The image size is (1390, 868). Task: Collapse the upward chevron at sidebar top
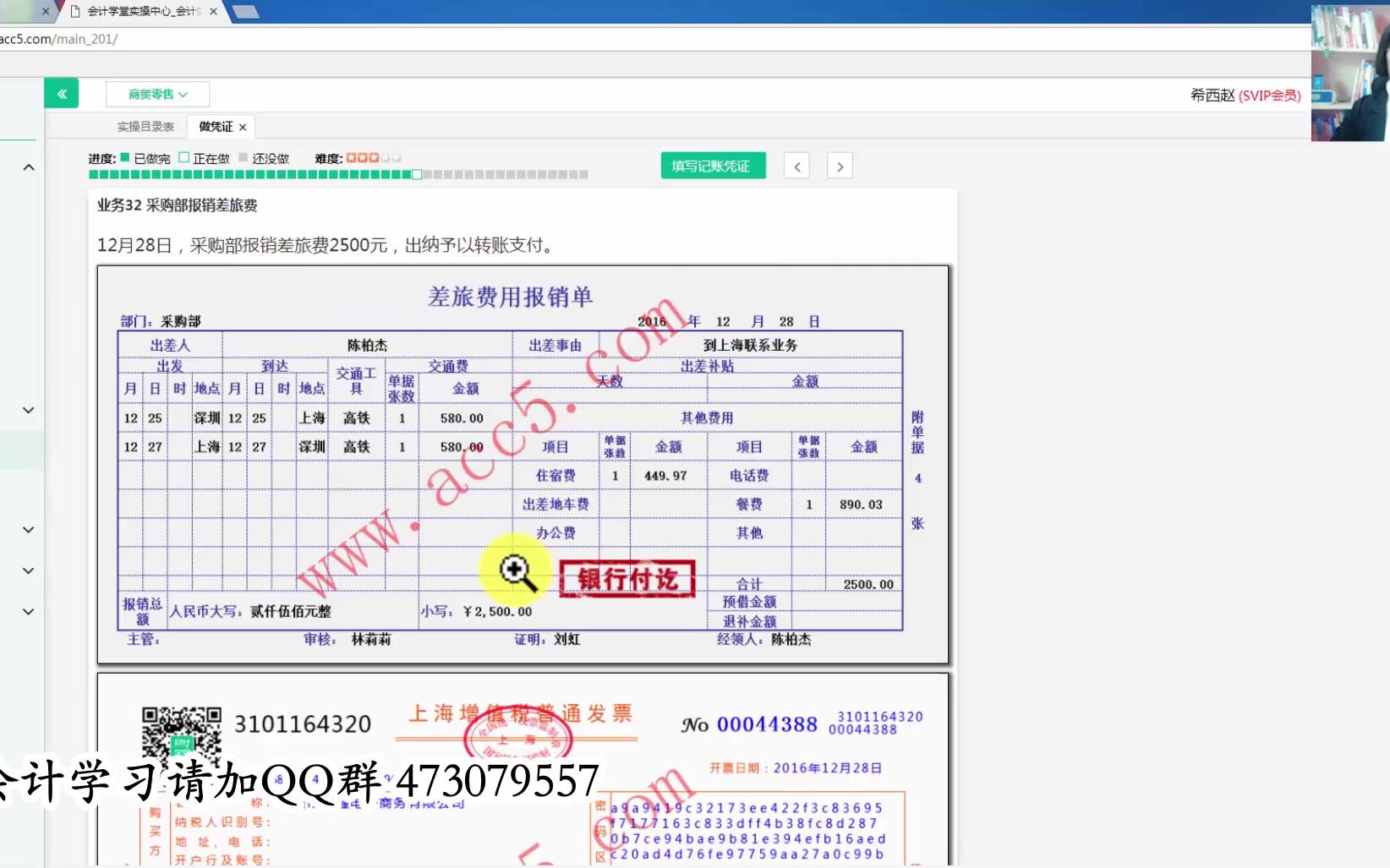coord(27,167)
